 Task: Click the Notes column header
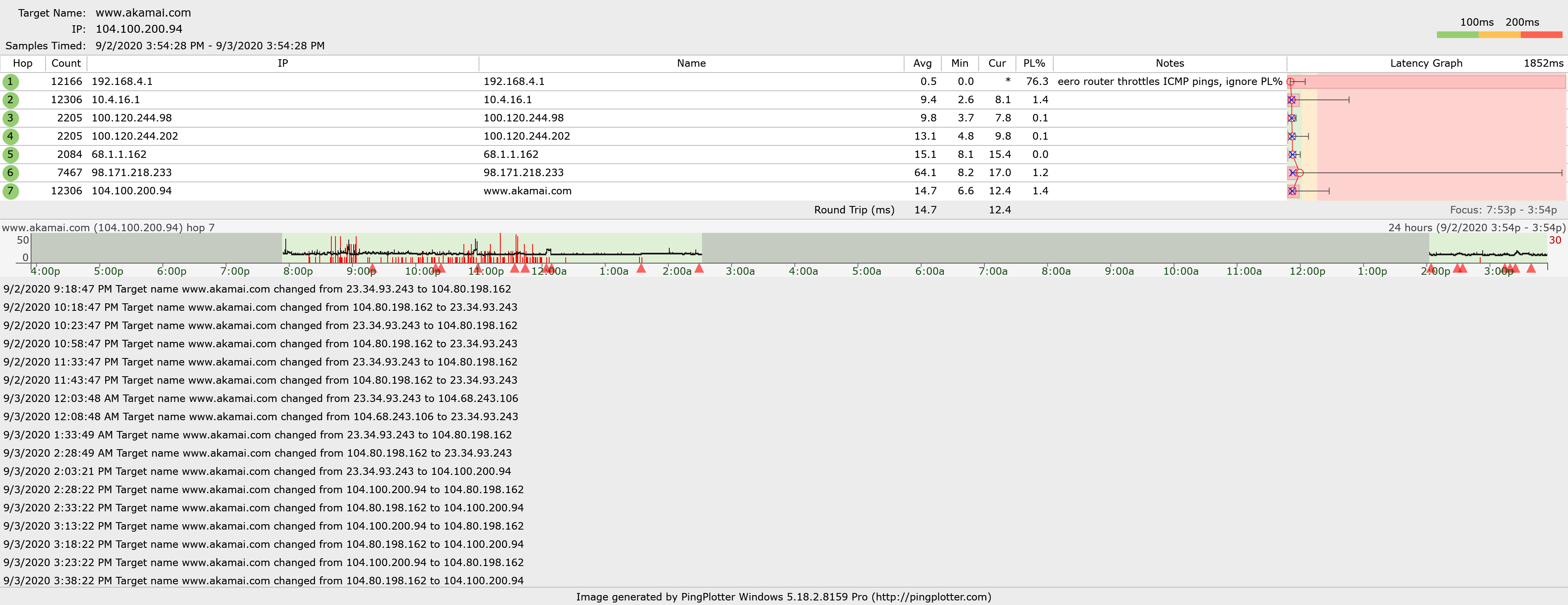coord(1170,63)
